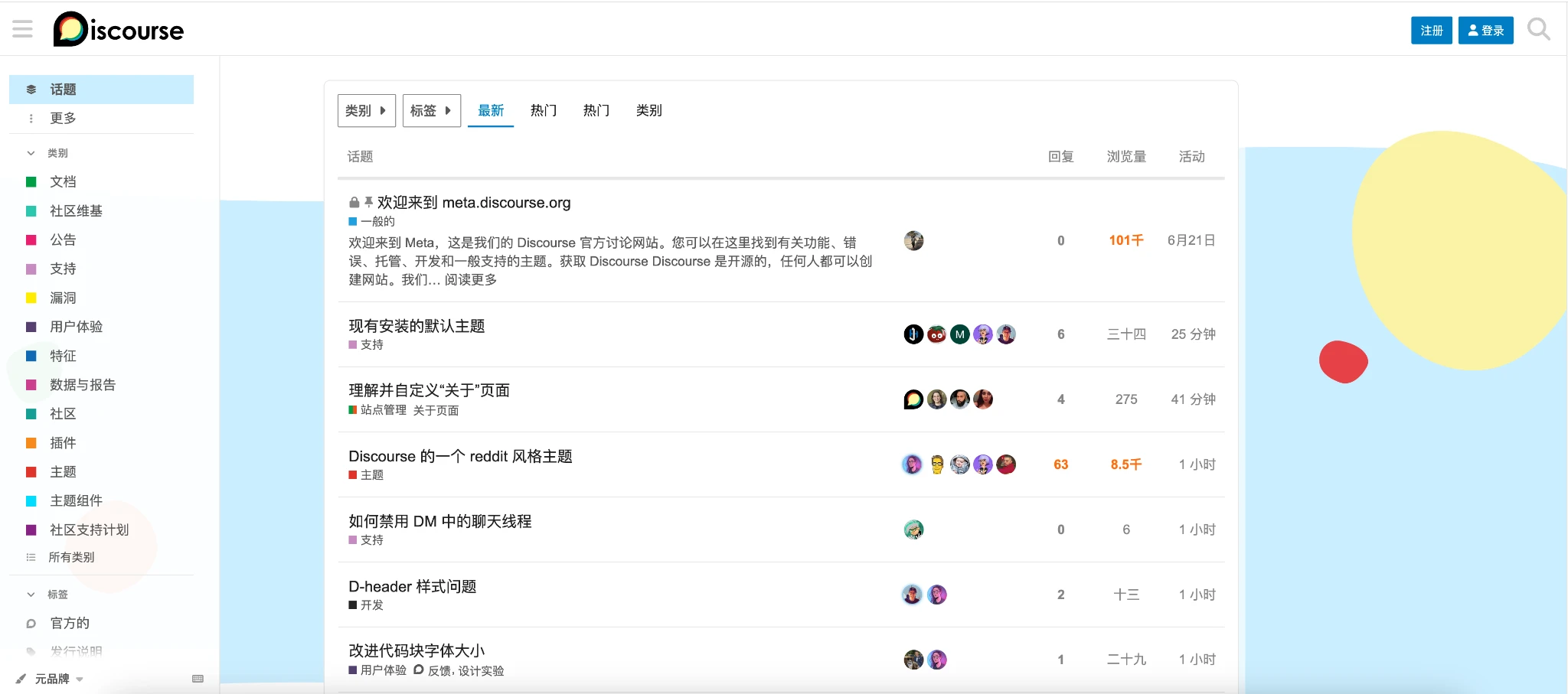Open the 更多 ellipsis menu icon
The width and height of the screenshot is (1568, 694).
click(x=31, y=119)
